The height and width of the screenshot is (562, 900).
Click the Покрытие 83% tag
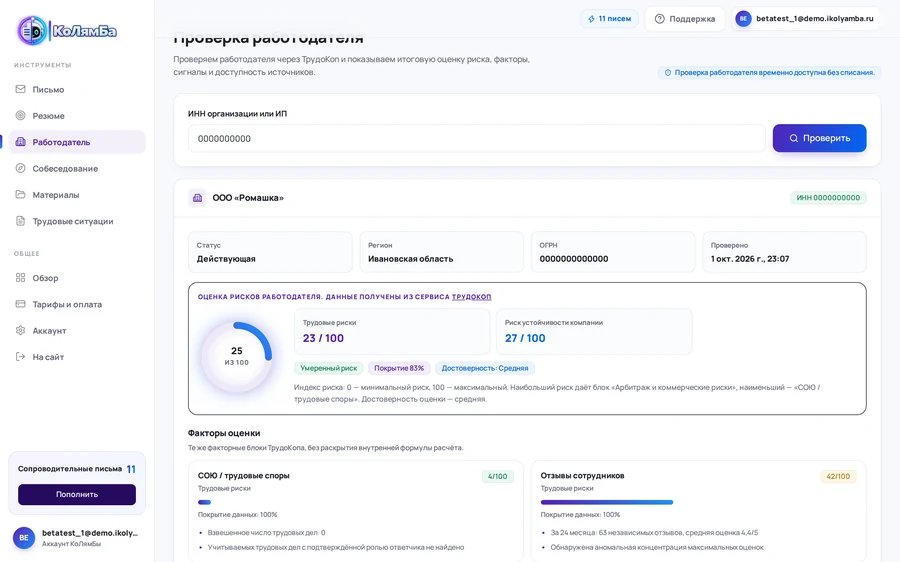(399, 368)
